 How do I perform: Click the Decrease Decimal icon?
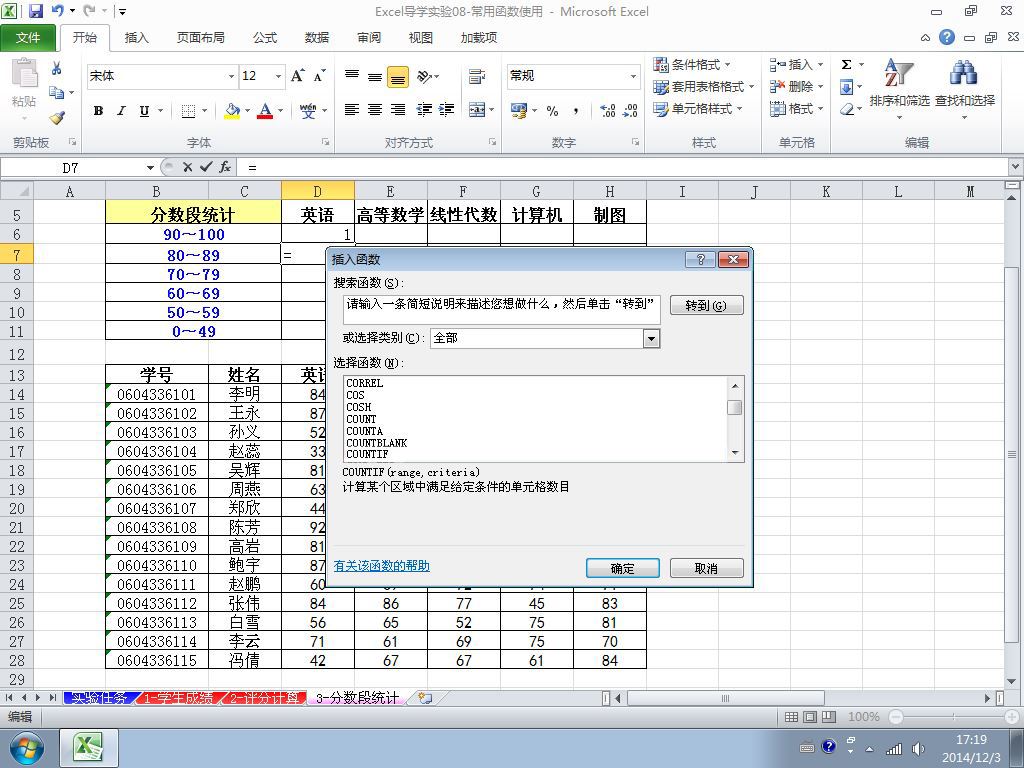coord(630,111)
